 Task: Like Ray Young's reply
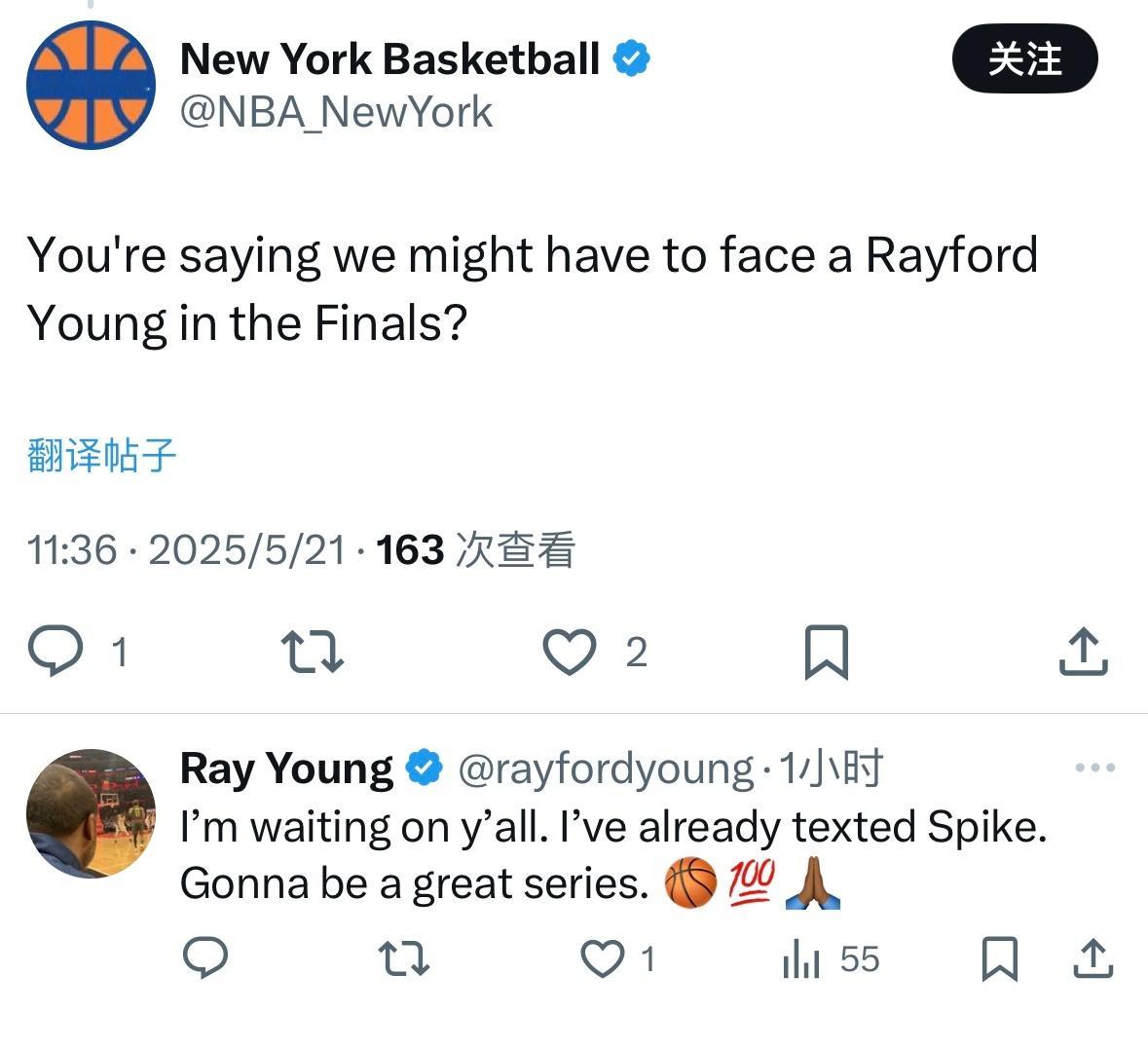[603, 958]
